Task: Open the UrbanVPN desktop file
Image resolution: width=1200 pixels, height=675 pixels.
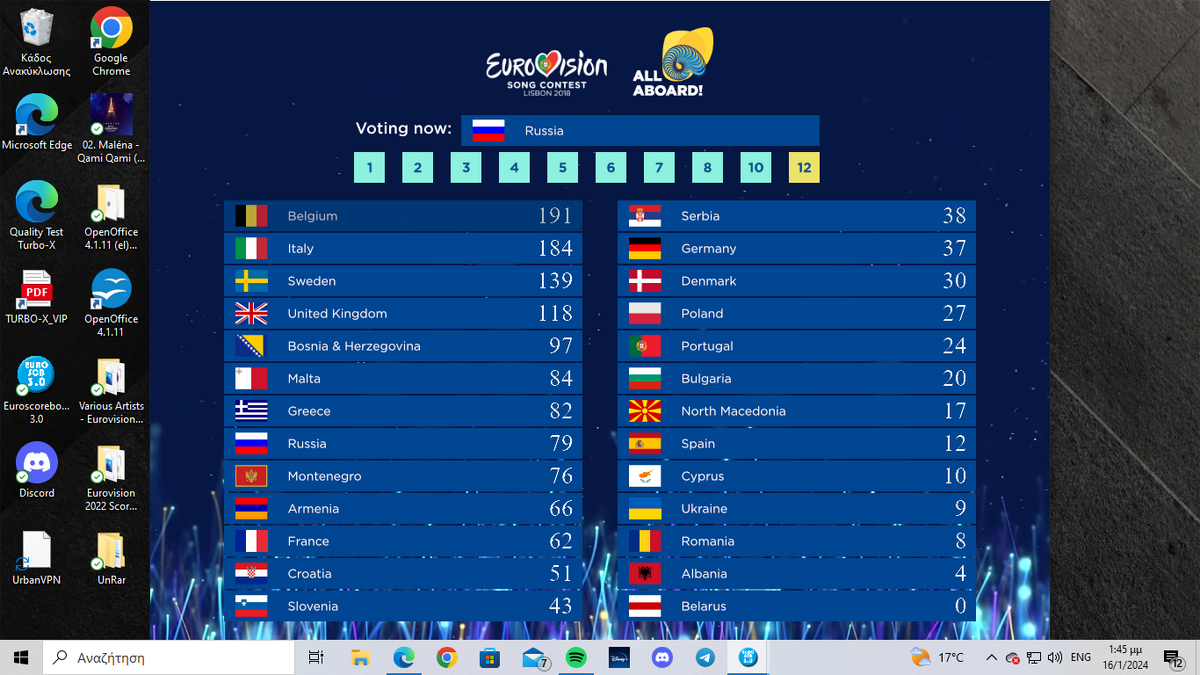Action: tap(37, 558)
